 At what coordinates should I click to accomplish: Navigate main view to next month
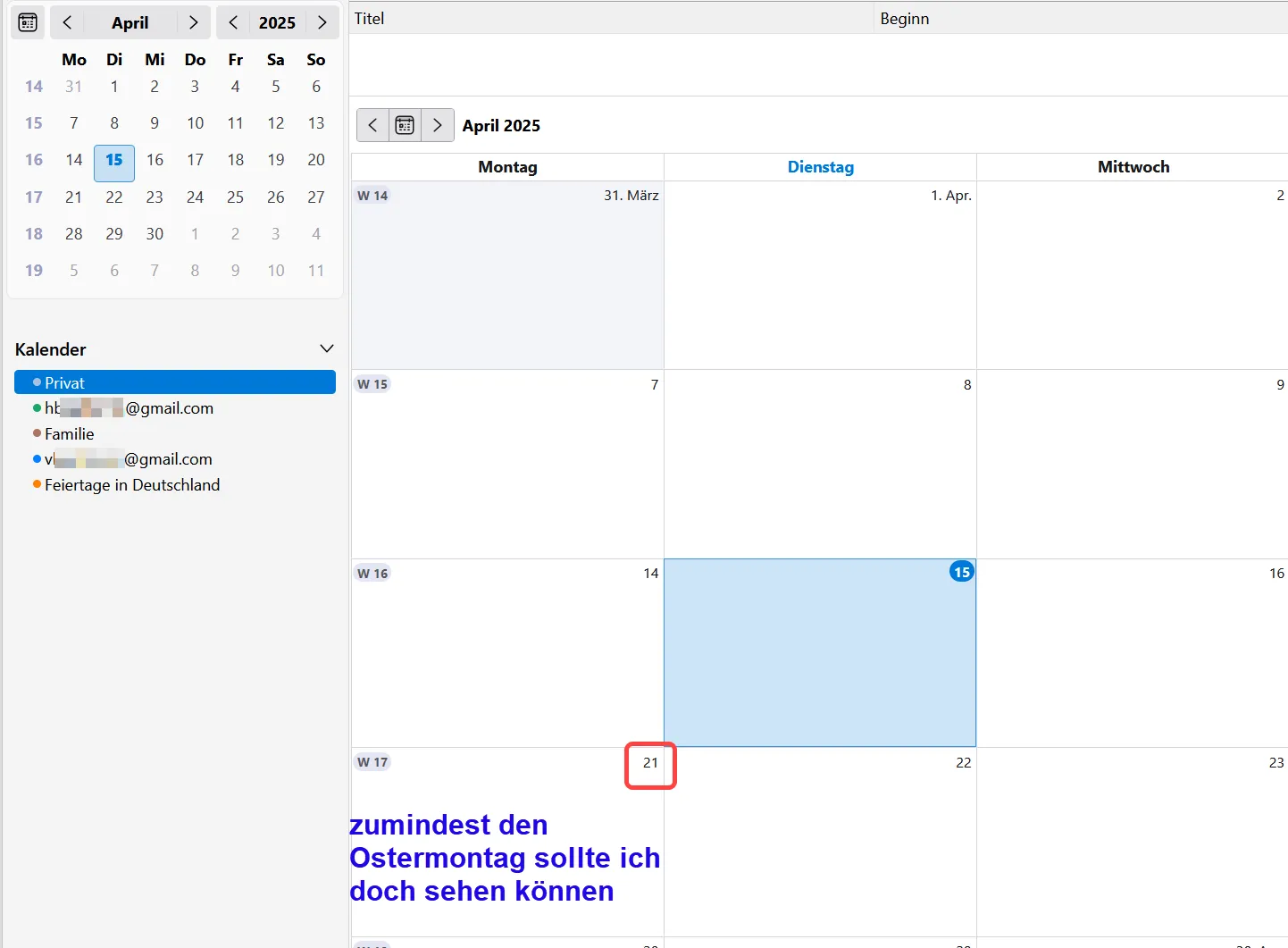[x=438, y=125]
